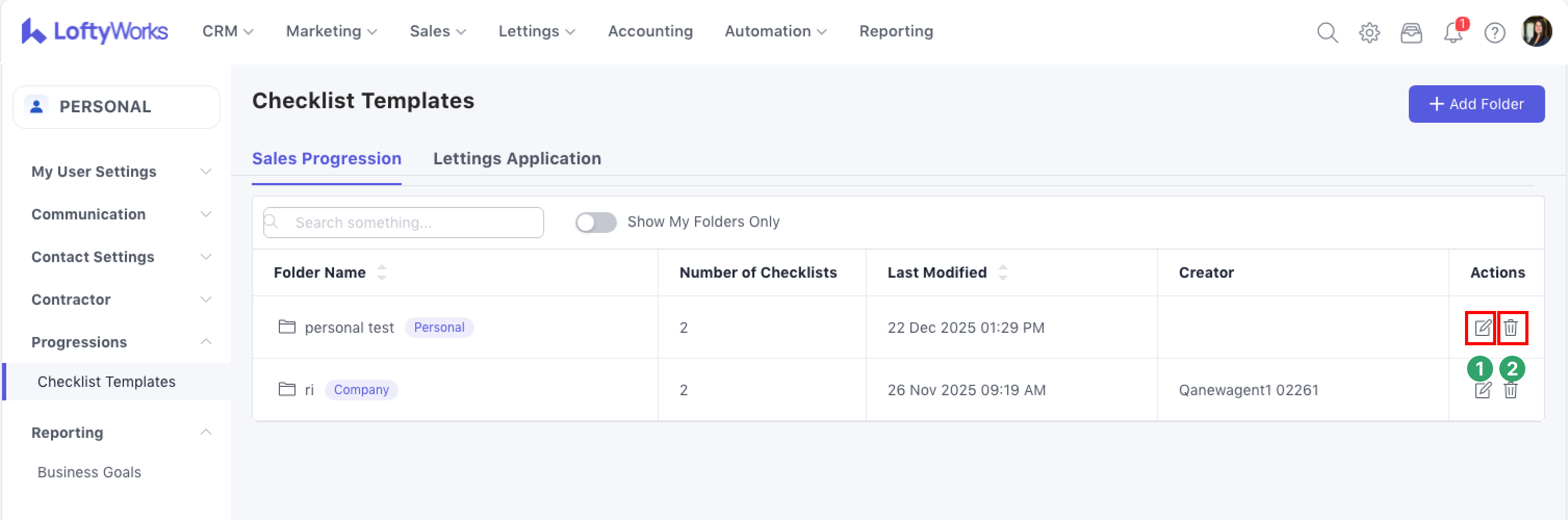This screenshot has width=1568, height=520.
Task: Open the help question mark icon
Action: click(x=1495, y=32)
